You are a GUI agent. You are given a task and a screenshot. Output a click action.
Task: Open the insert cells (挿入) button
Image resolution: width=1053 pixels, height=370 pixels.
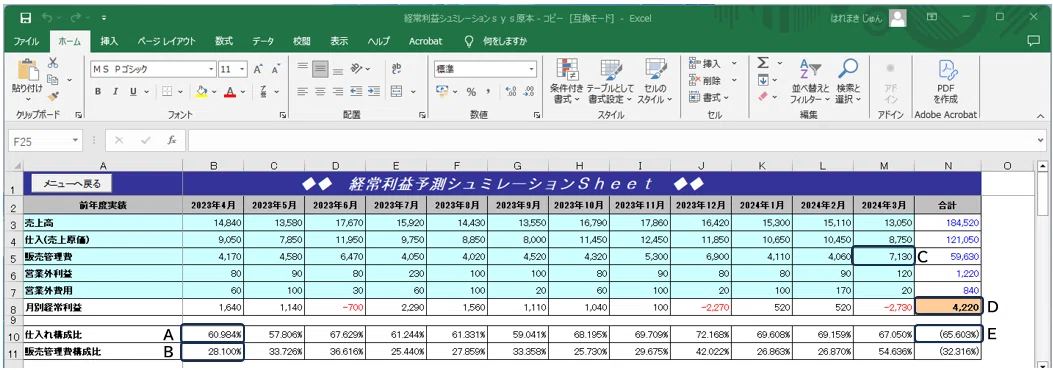point(713,64)
